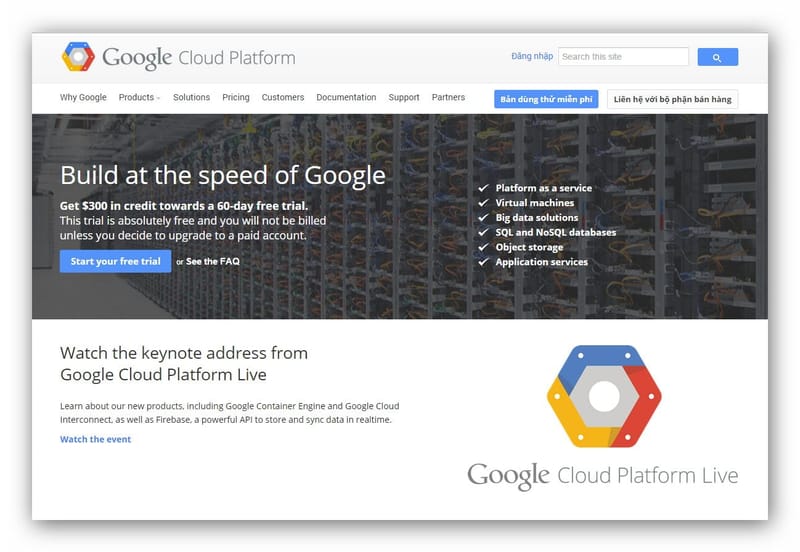This screenshot has height=552, width=800.
Task: Click 'SQL and NoSQL databases' list item
Action: tap(556, 232)
